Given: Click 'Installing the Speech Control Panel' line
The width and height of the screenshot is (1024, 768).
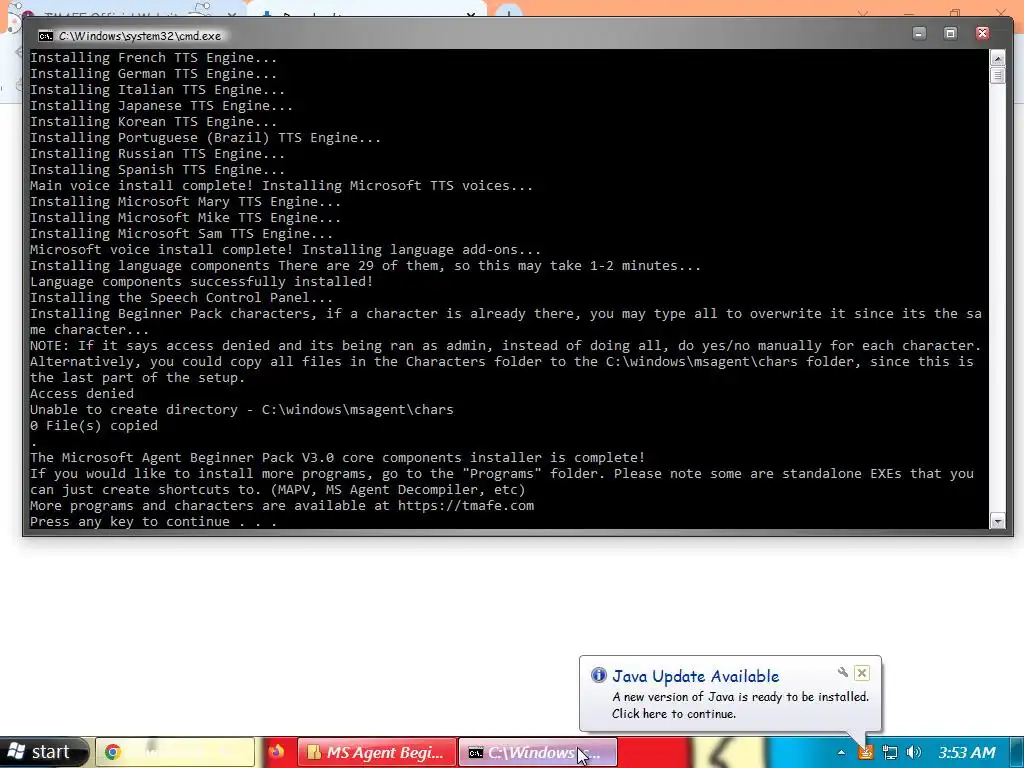Looking at the screenshot, I should 182,298.
